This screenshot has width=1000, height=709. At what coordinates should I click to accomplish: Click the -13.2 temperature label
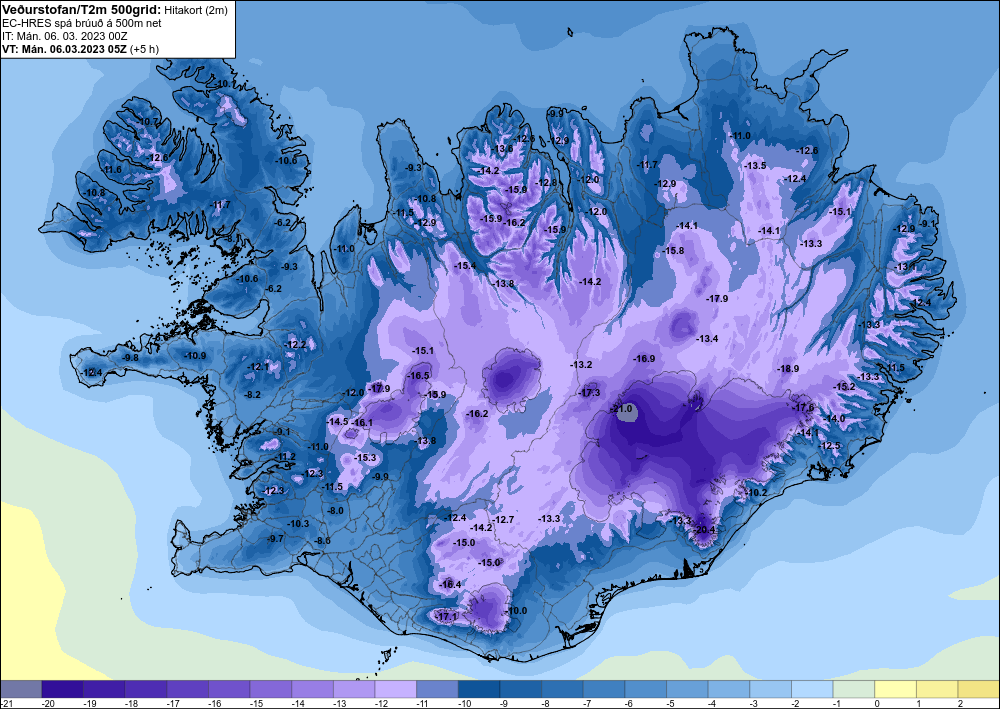(x=580, y=365)
